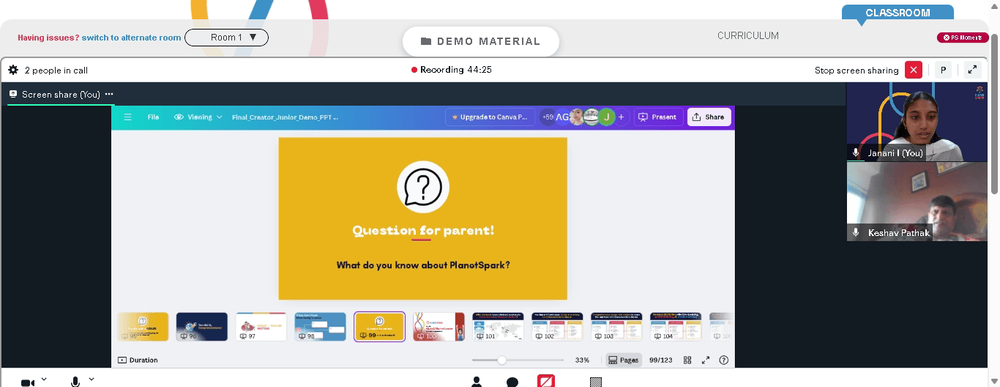Select slide thumbnail 97
Viewport: 1000px width, 387px height.
(261, 326)
